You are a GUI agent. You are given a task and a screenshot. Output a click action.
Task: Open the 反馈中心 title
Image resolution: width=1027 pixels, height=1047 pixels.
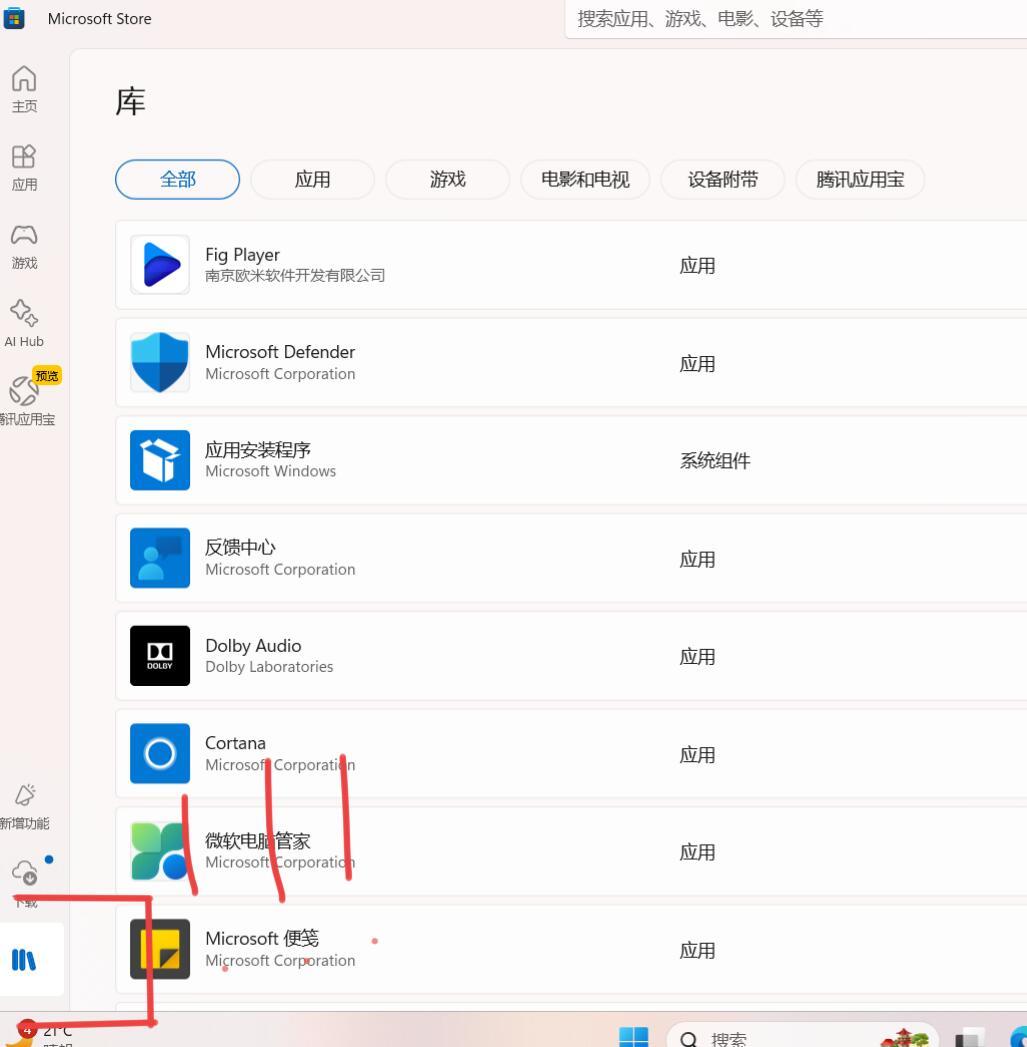click(240, 547)
